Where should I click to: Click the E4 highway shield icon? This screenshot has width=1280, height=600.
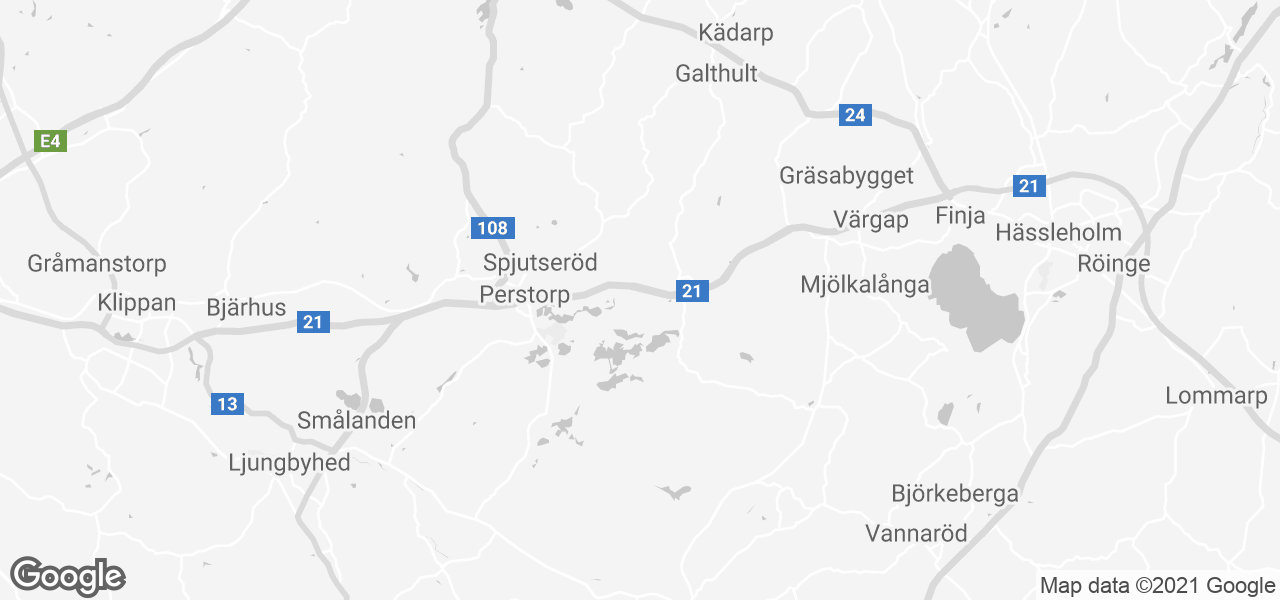click(50, 141)
